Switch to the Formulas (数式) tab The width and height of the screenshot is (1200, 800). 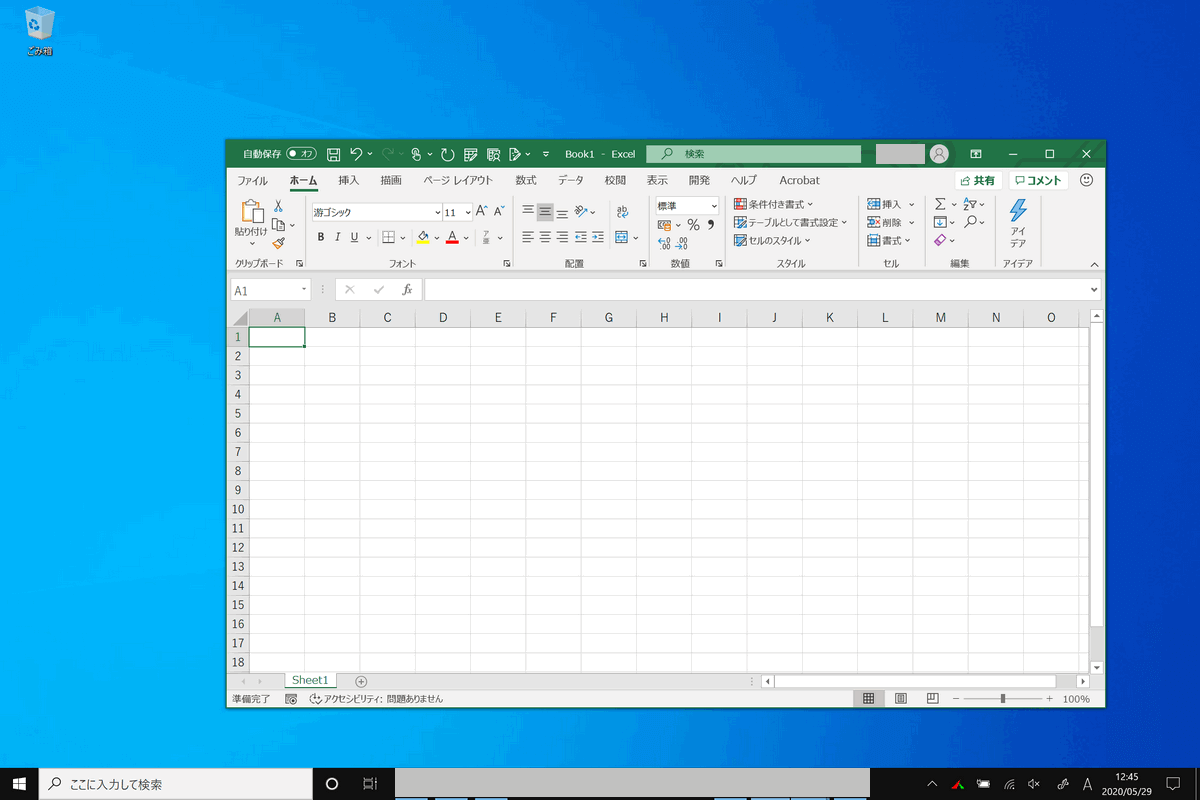526,181
